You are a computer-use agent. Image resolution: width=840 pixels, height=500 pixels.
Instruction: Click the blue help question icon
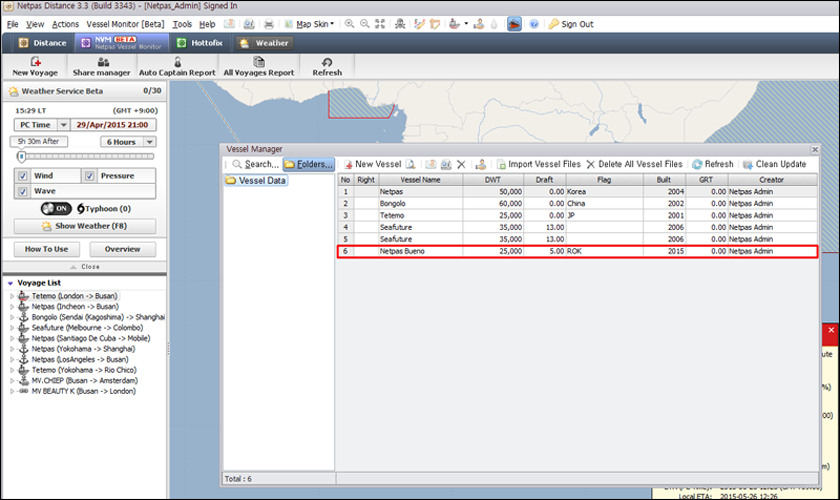(x=534, y=24)
